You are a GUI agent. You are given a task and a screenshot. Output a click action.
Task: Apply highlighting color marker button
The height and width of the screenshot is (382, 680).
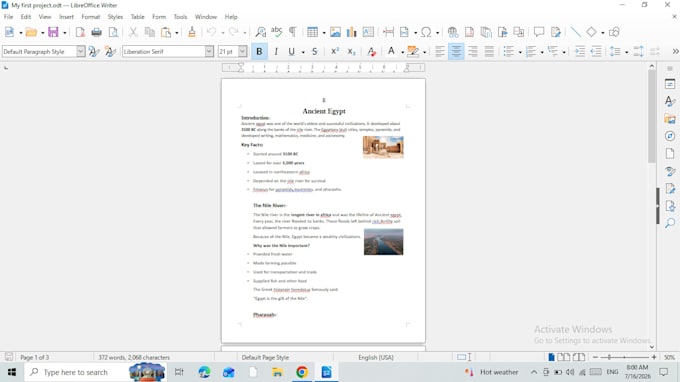[413, 52]
